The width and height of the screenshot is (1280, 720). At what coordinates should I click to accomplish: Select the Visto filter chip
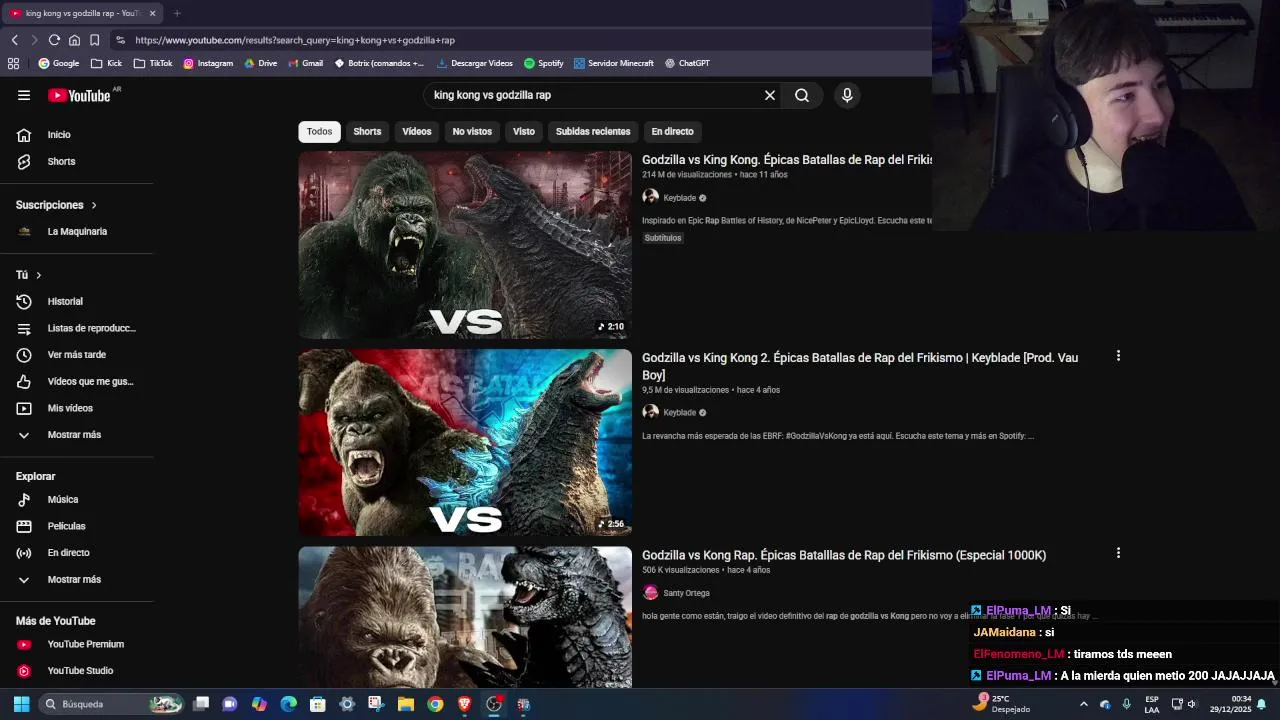click(x=524, y=131)
